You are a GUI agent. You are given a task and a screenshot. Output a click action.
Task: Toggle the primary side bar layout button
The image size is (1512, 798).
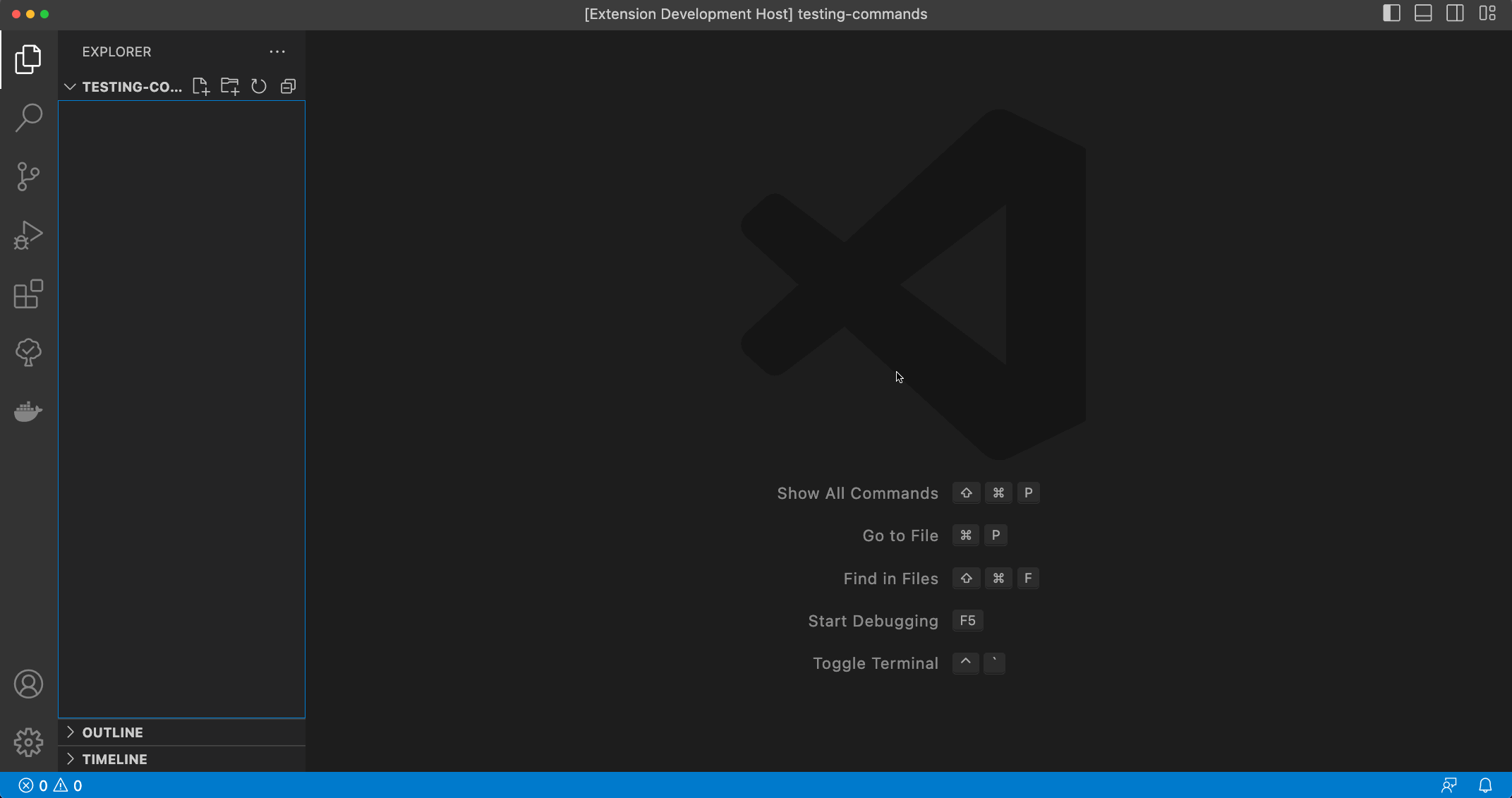(x=1391, y=13)
